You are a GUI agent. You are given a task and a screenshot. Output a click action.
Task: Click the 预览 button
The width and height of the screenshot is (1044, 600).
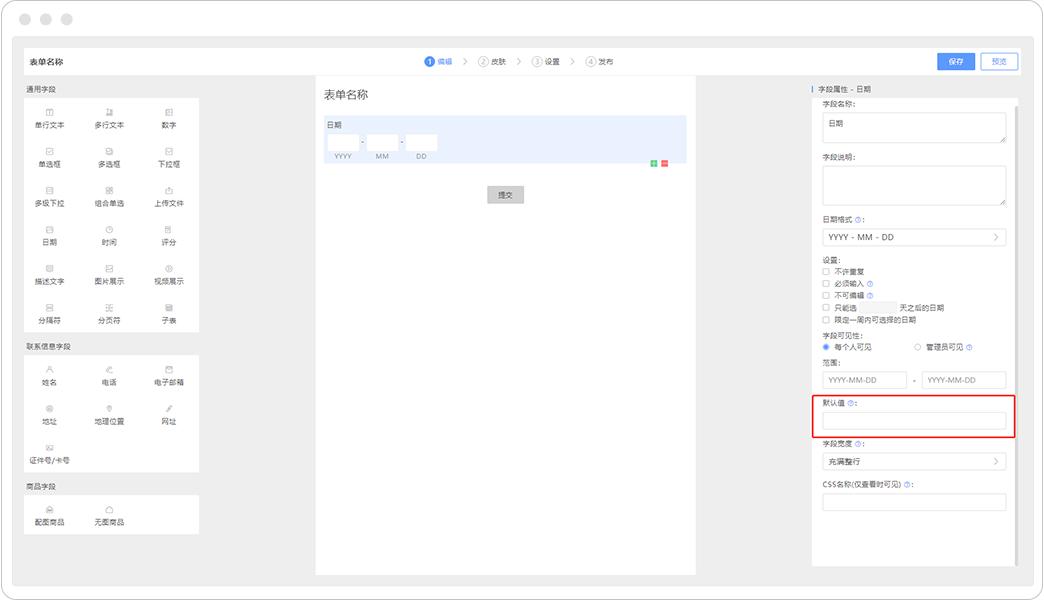coord(998,61)
